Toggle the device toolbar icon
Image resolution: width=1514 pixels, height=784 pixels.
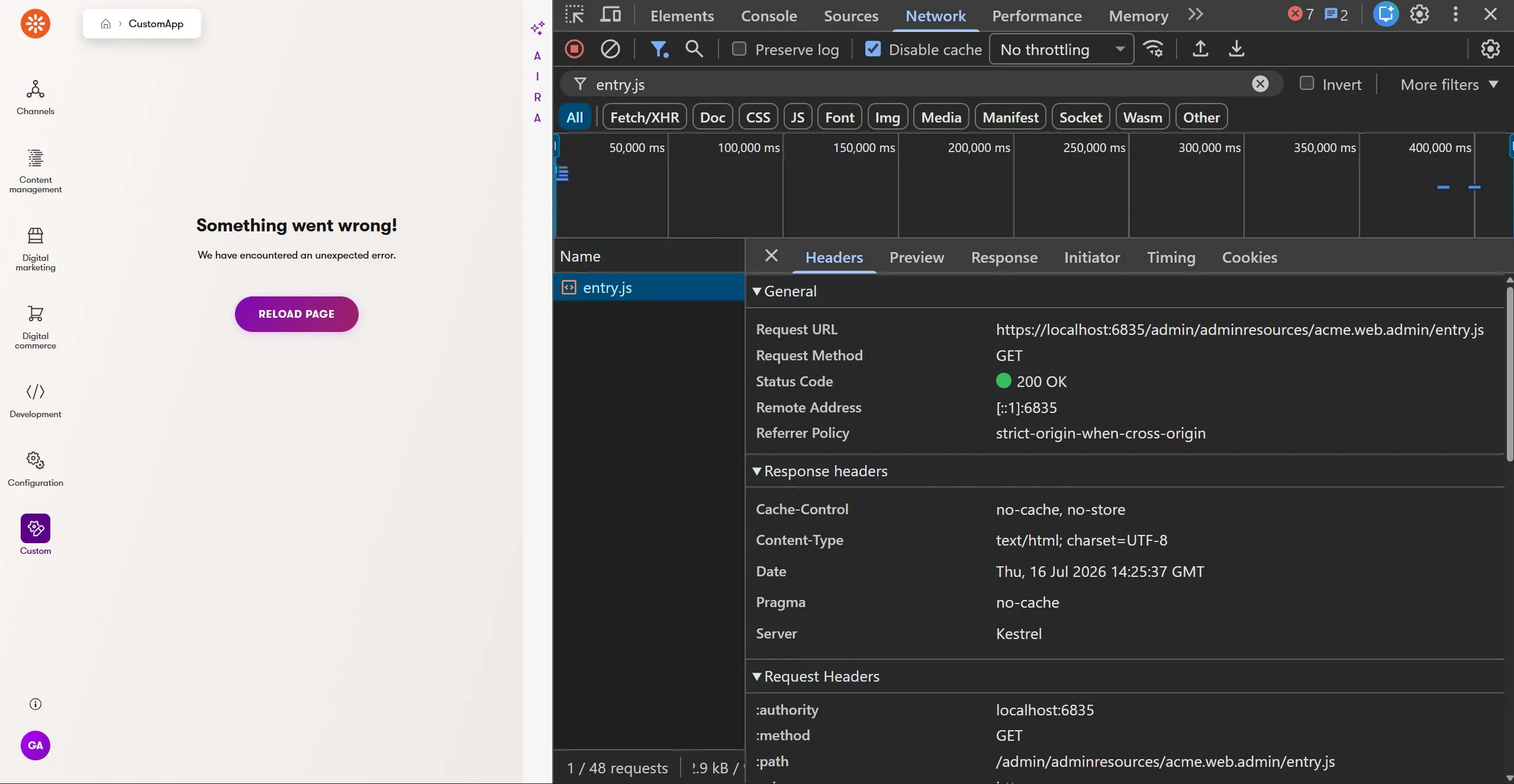coord(611,15)
